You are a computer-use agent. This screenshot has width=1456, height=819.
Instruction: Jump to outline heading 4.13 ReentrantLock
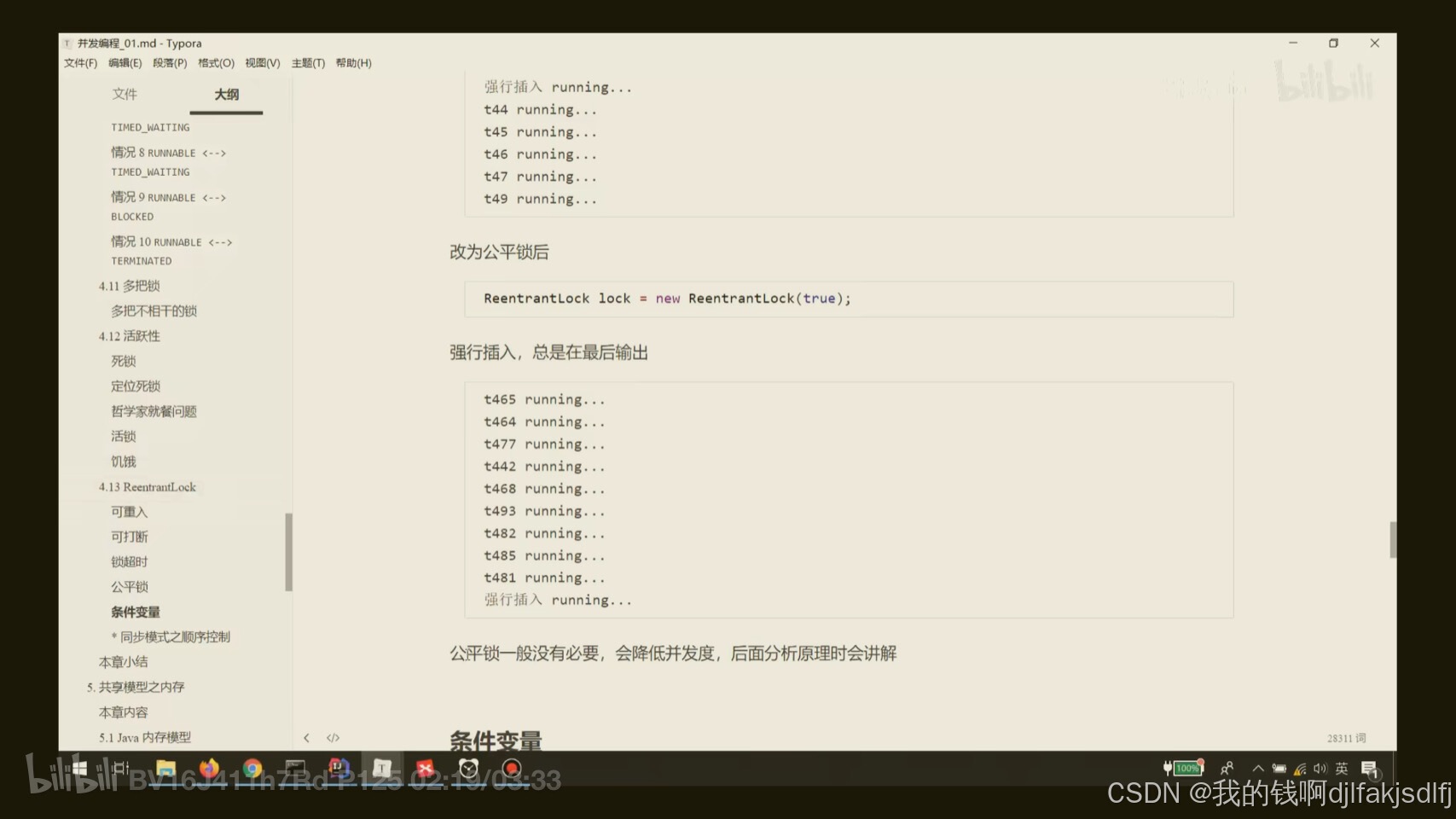[x=147, y=487]
